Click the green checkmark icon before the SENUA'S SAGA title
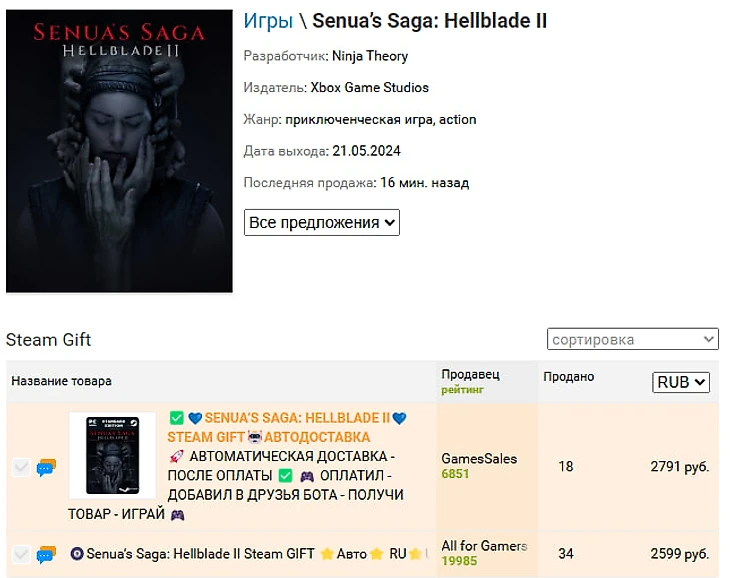The image size is (730, 578). pyautogui.click(x=176, y=418)
